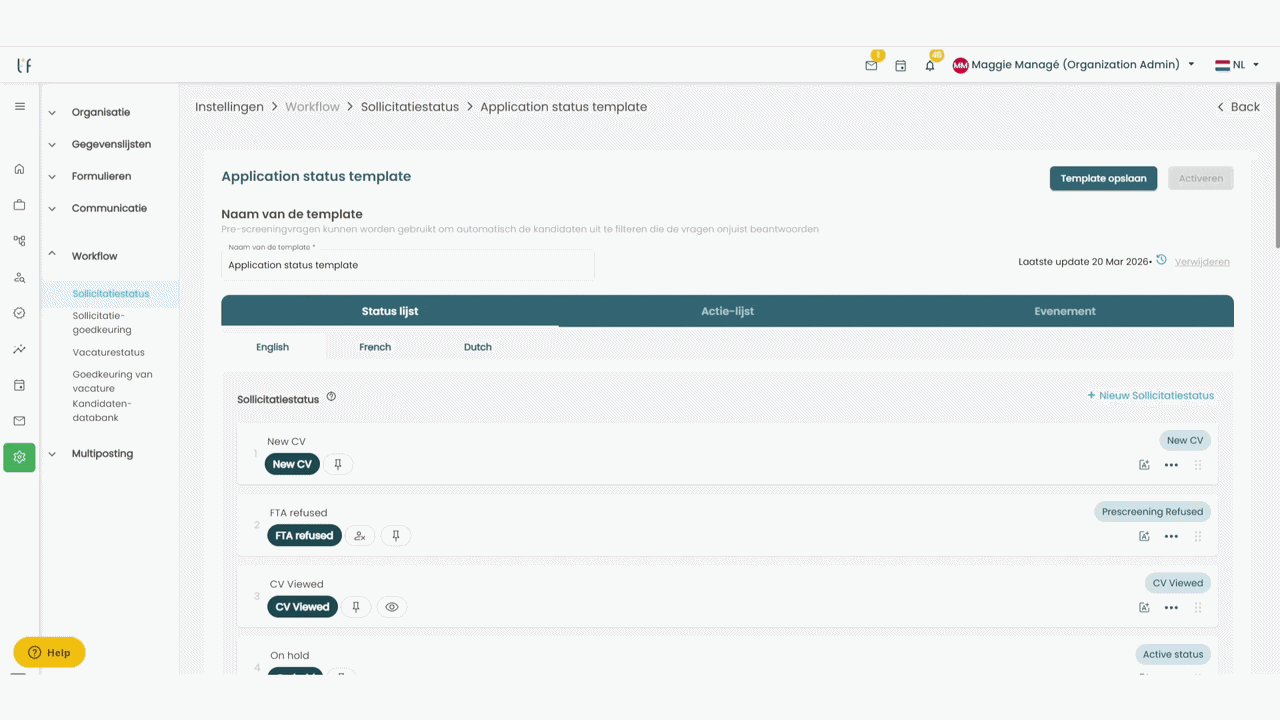This screenshot has width=1280, height=720.
Task: Open more options for FTA refused row
Action: [1171, 536]
